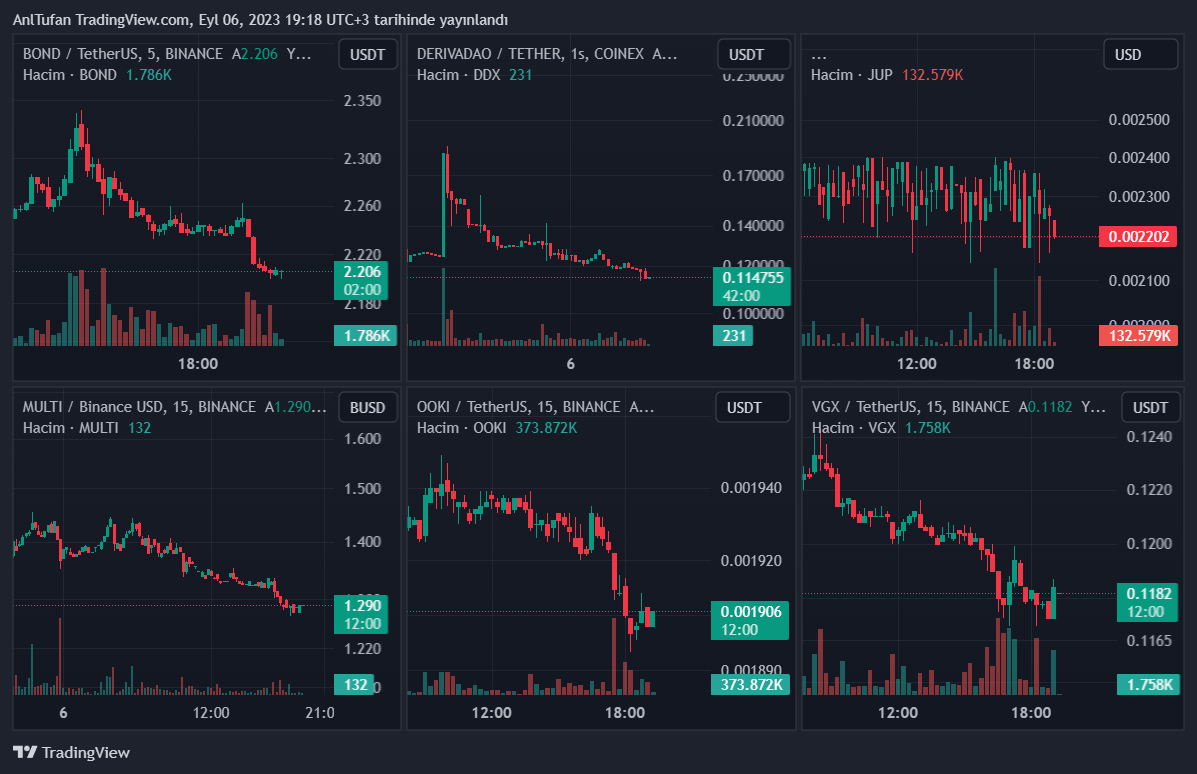Click the 373.872K volume label on OOKI chart
Viewport: 1197px width, 774px height.
pos(749,684)
